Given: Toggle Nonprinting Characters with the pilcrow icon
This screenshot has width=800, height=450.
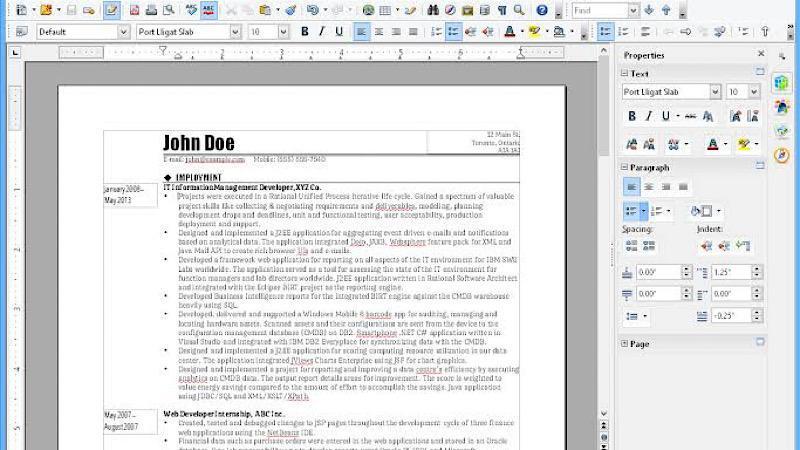Looking at the screenshot, I should [502, 10].
